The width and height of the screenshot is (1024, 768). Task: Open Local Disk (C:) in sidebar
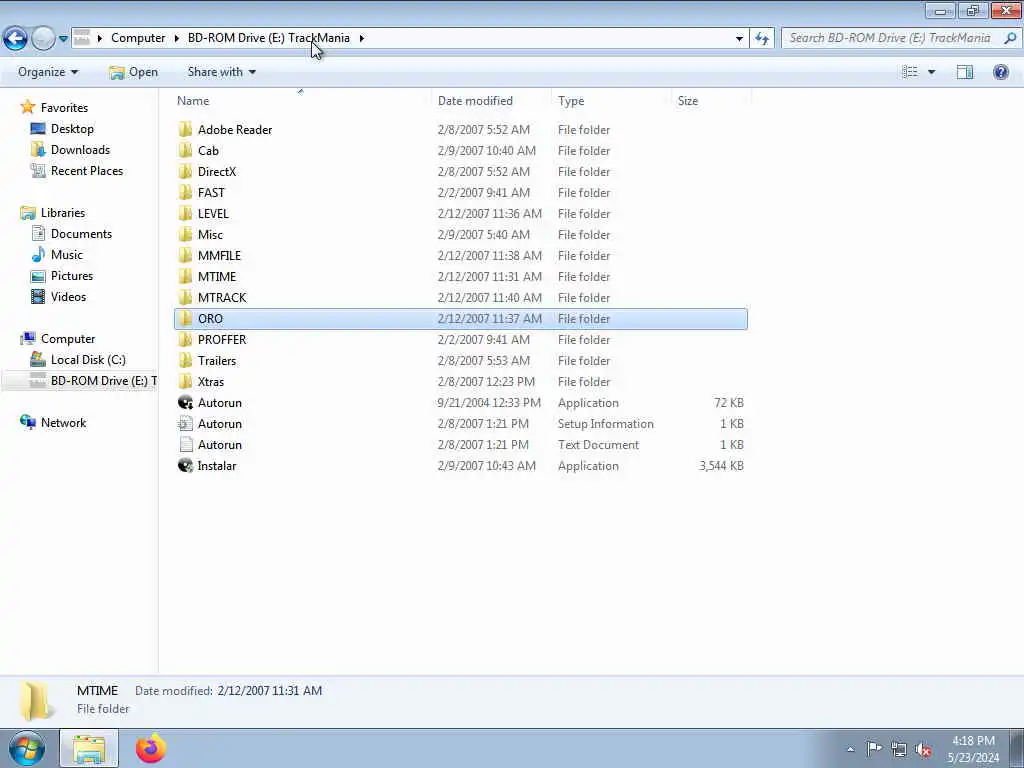pos(88,360)
